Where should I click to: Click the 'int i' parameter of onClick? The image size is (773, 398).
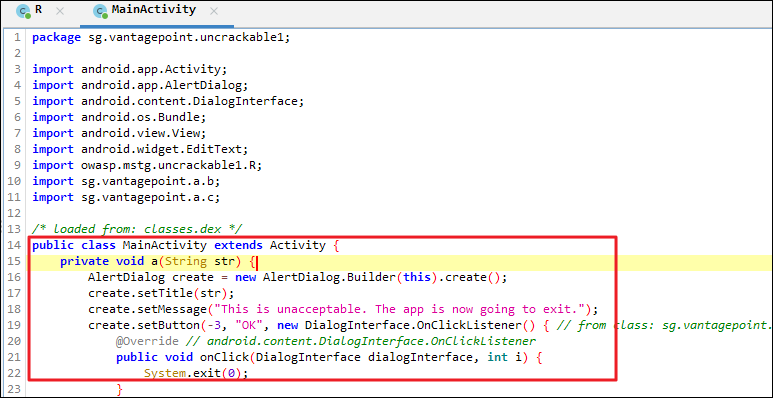pos(504,357)
